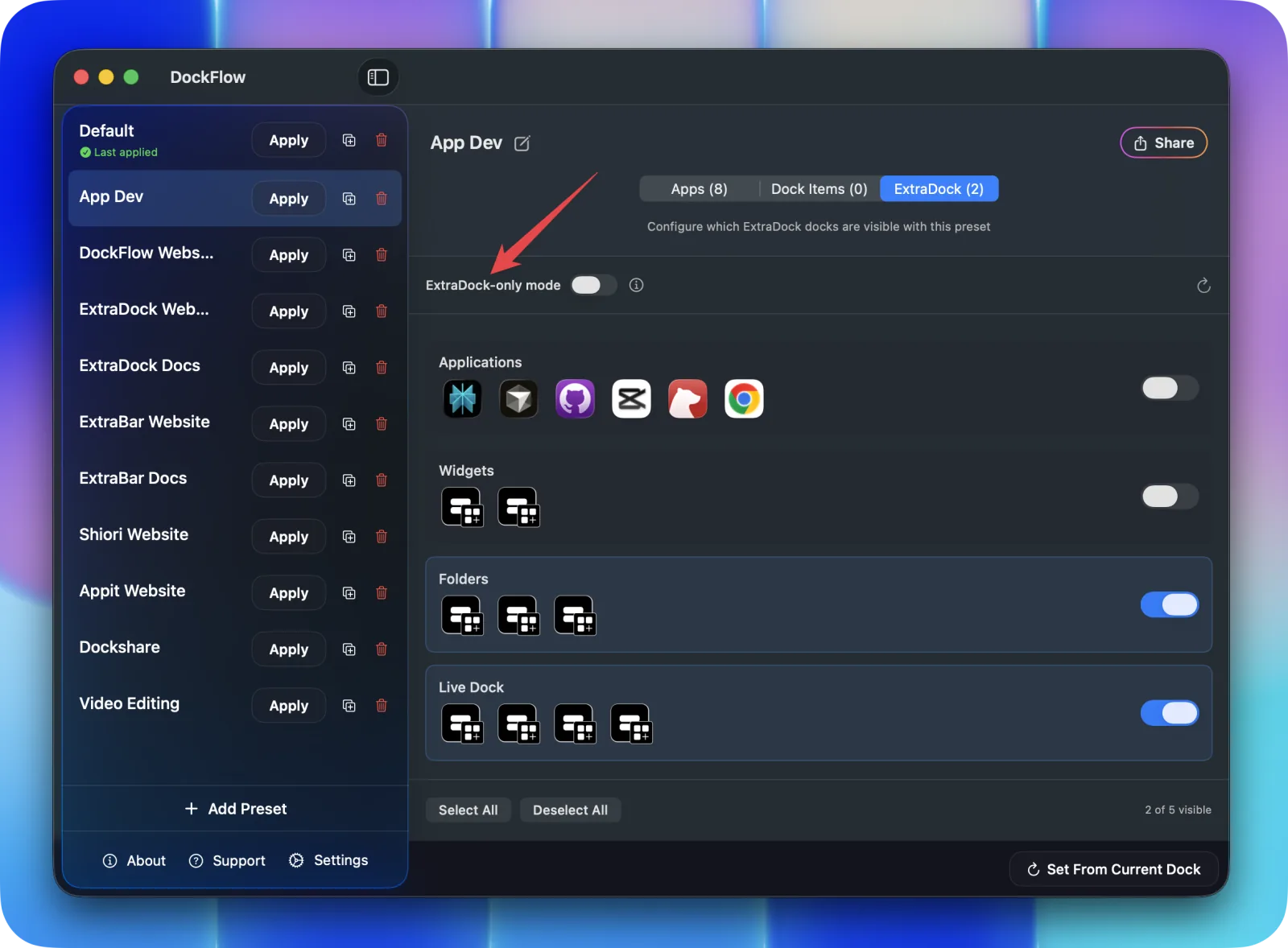Screen dimensions: 1288x948
Task: Click the GitHub Desktop app icon
Action: (x=575, y=398)
